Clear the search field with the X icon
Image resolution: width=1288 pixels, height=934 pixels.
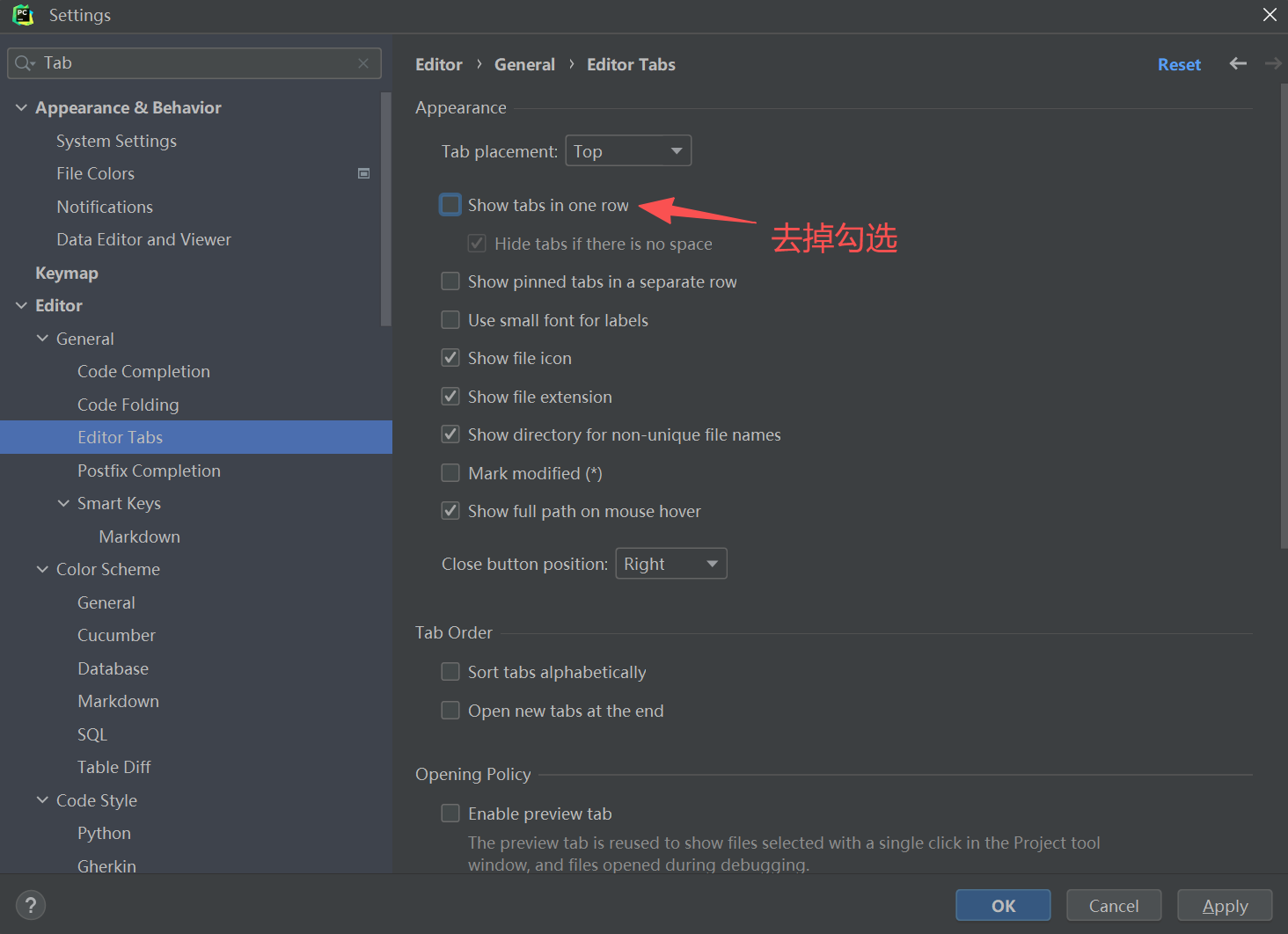pos(363,63)
